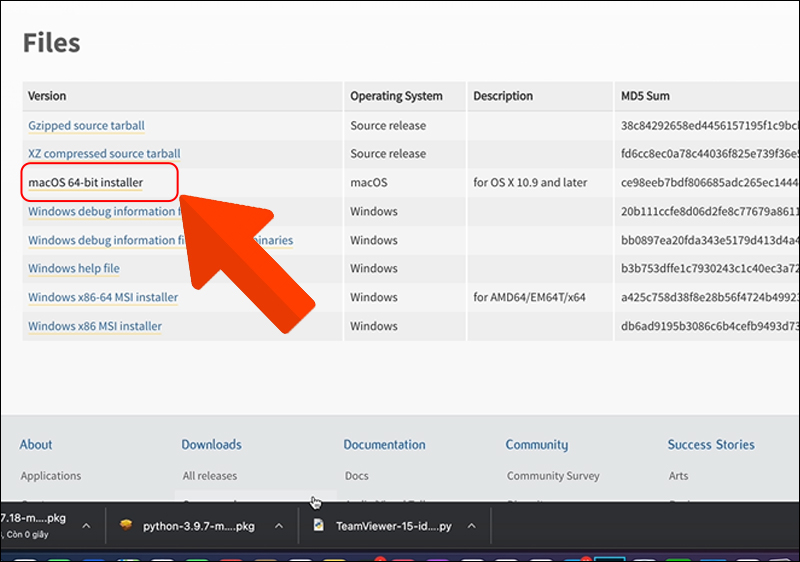The image size is (800, 562).
Task: Open the Community footer heading
Action: (536, 445)
